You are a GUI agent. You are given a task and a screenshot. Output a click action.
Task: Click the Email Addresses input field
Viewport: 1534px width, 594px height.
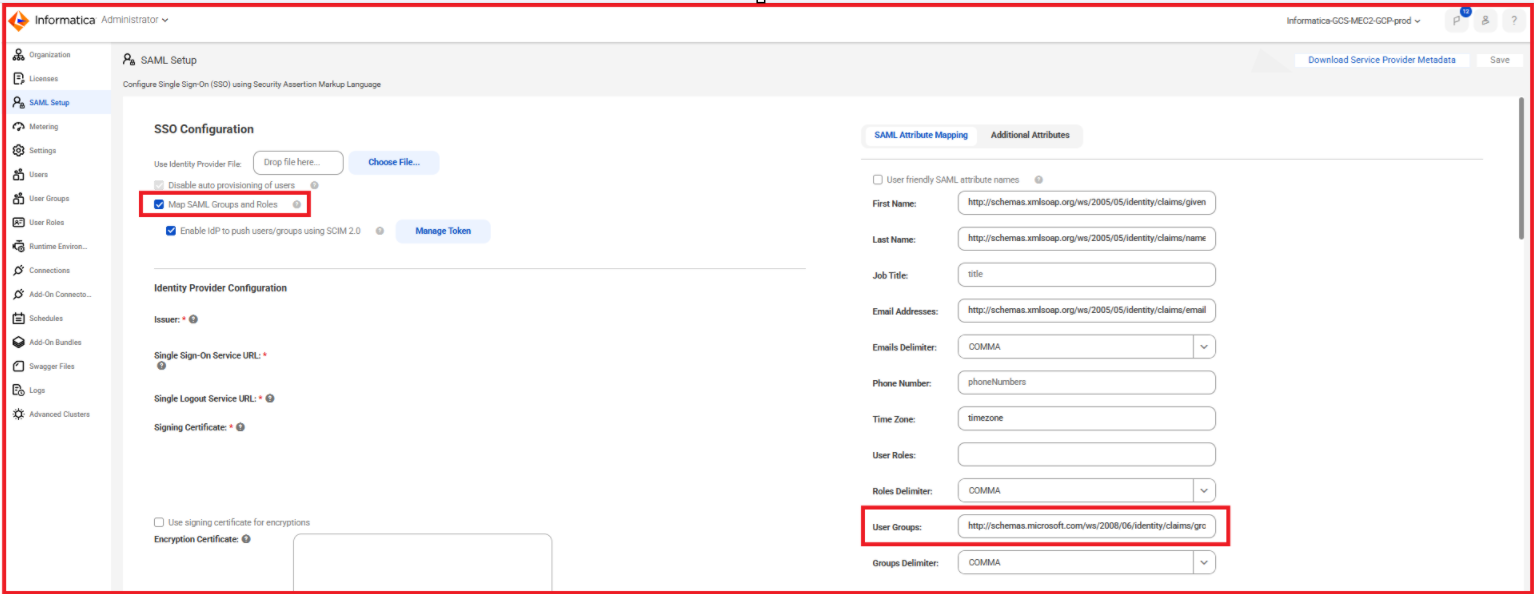point(1086,311)
